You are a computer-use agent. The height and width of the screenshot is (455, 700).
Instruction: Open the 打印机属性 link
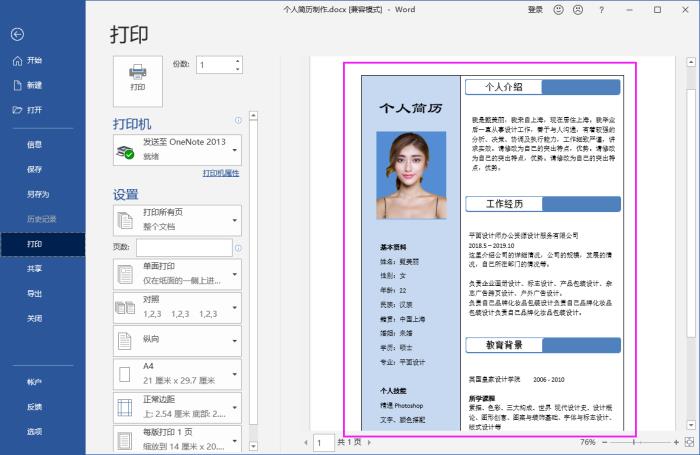(221, 173)
